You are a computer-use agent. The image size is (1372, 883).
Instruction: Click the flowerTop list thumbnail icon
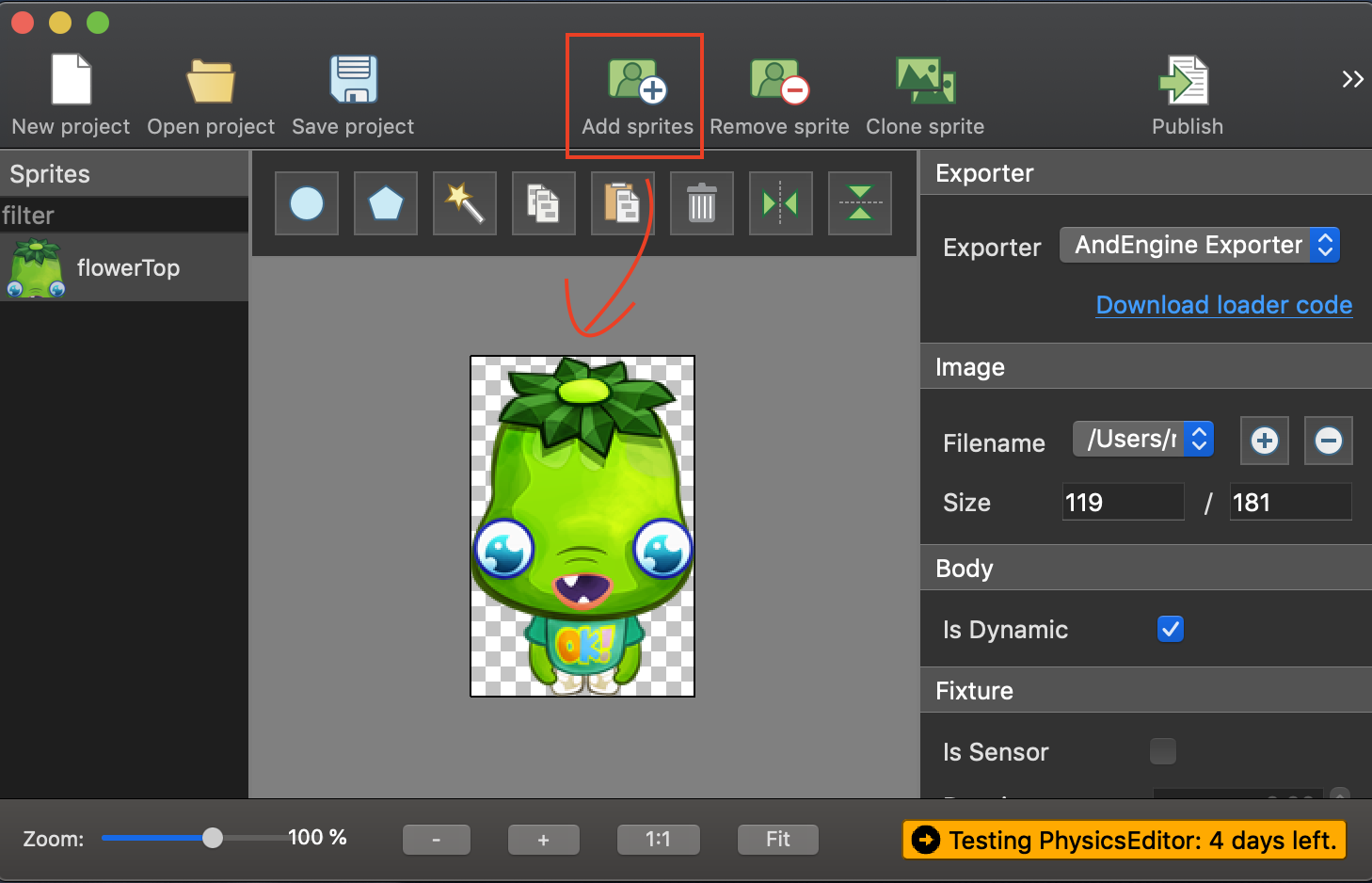pyautogui.click(x=37, y=268)
